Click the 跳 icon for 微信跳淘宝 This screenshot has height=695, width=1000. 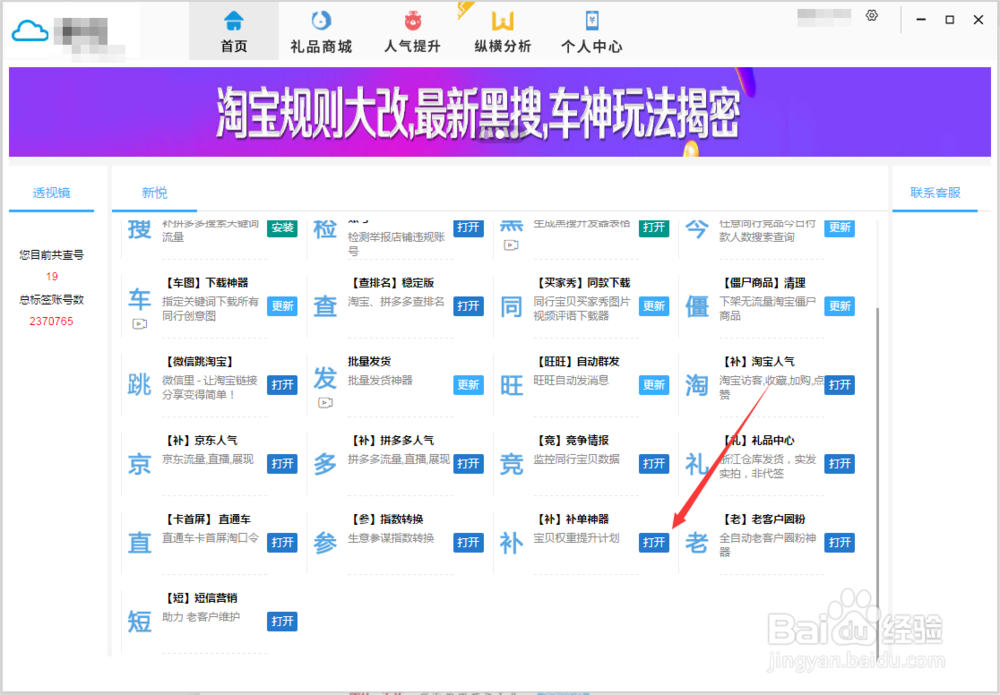tap(139, 385)
